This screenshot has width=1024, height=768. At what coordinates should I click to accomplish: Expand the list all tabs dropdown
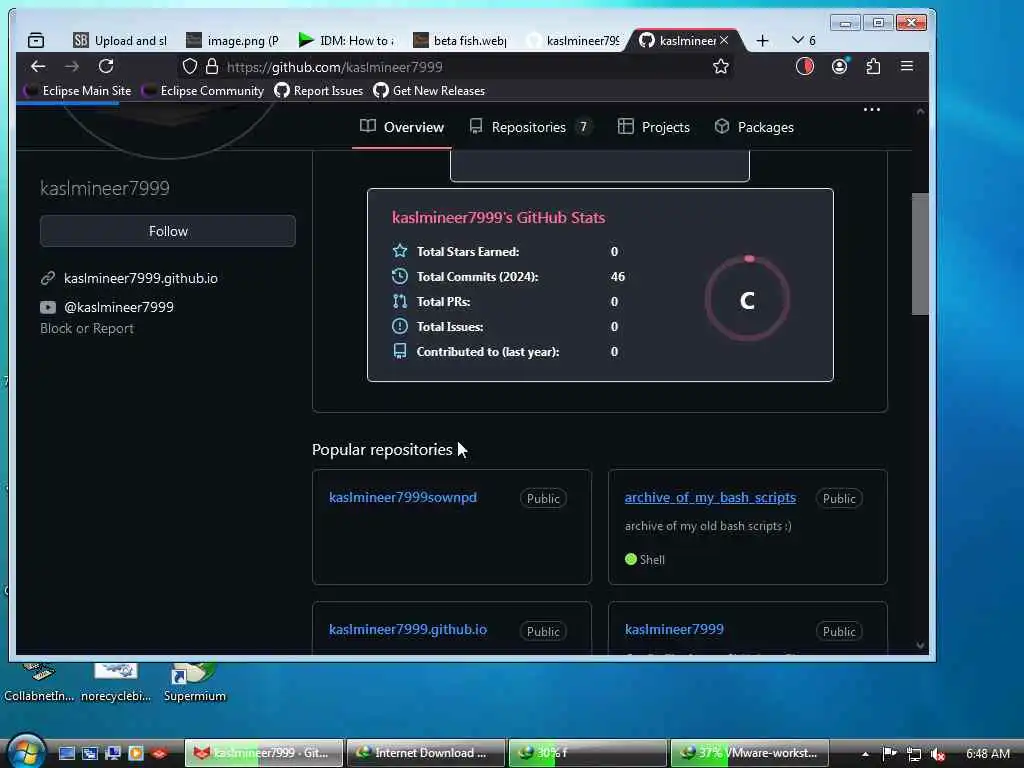point(803,40)
